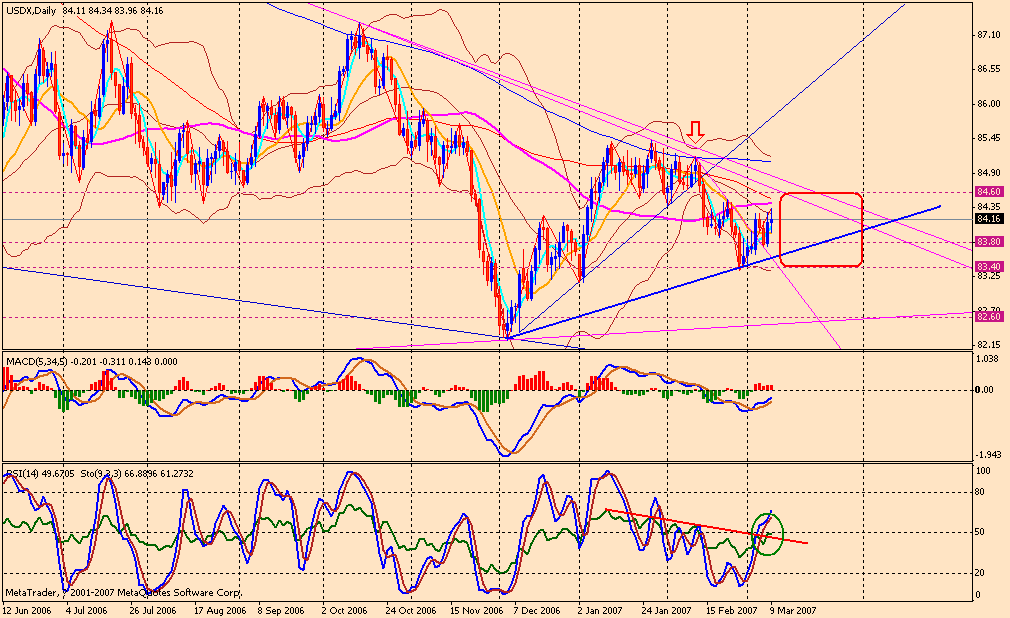This screenshot has height=618, width=1010.
Task: Click the MetaQuotes Software Corp copyright text
Action: [x=122, y=592]
